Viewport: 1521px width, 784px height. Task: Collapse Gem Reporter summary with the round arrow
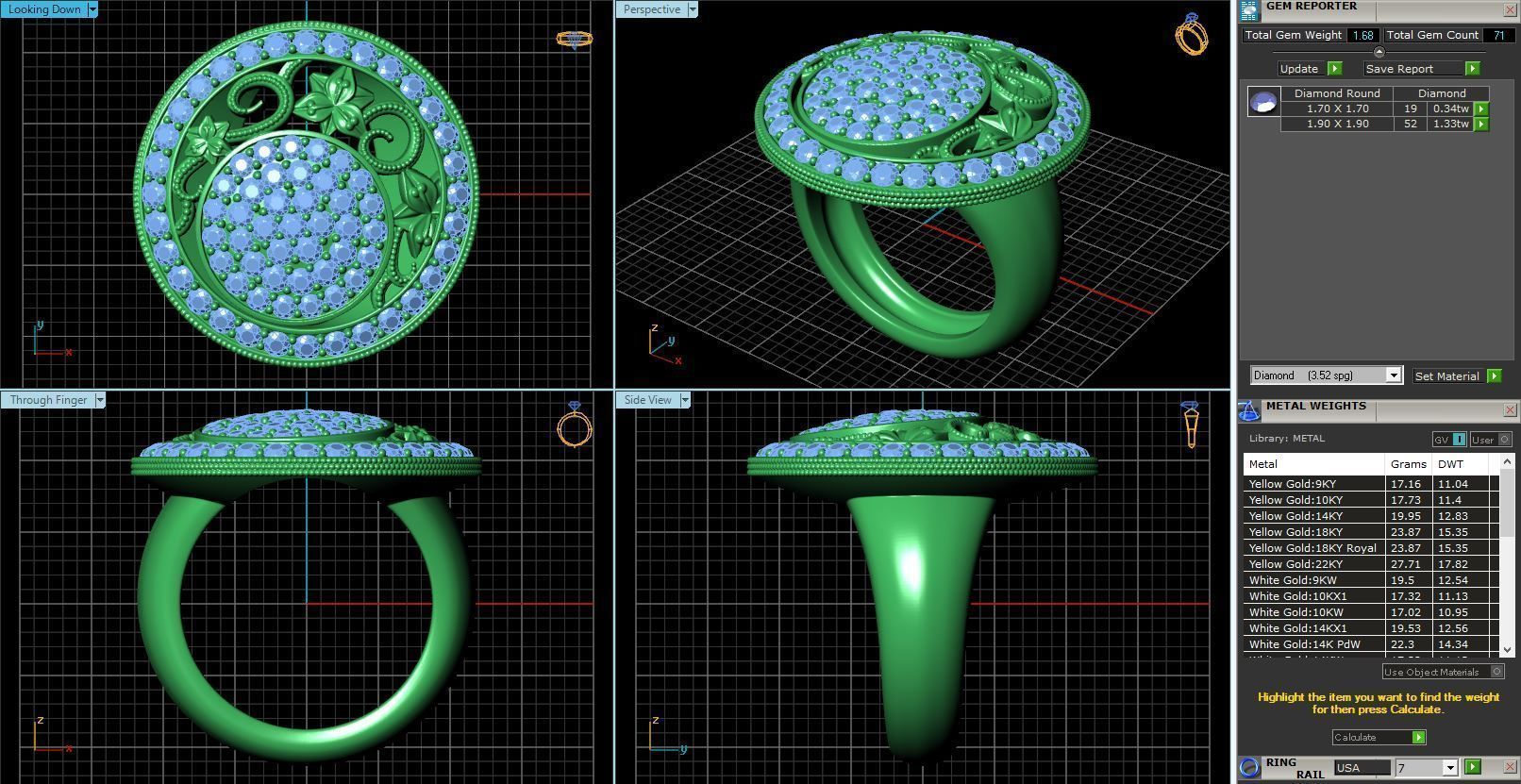click(x=1379, y=52)
